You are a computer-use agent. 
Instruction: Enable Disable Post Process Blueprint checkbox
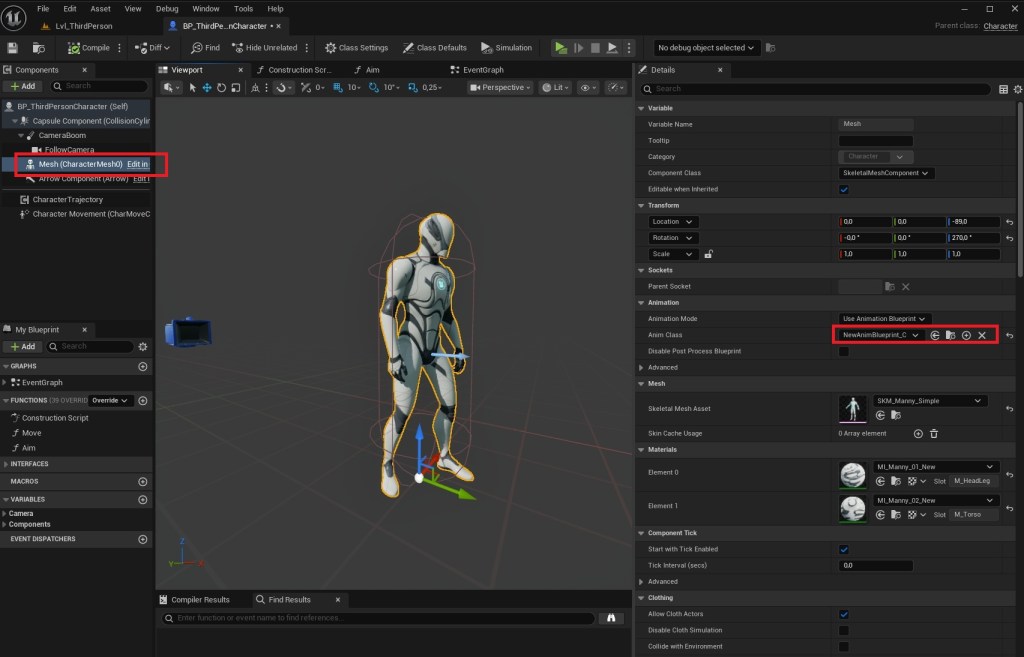click(844, 351)
